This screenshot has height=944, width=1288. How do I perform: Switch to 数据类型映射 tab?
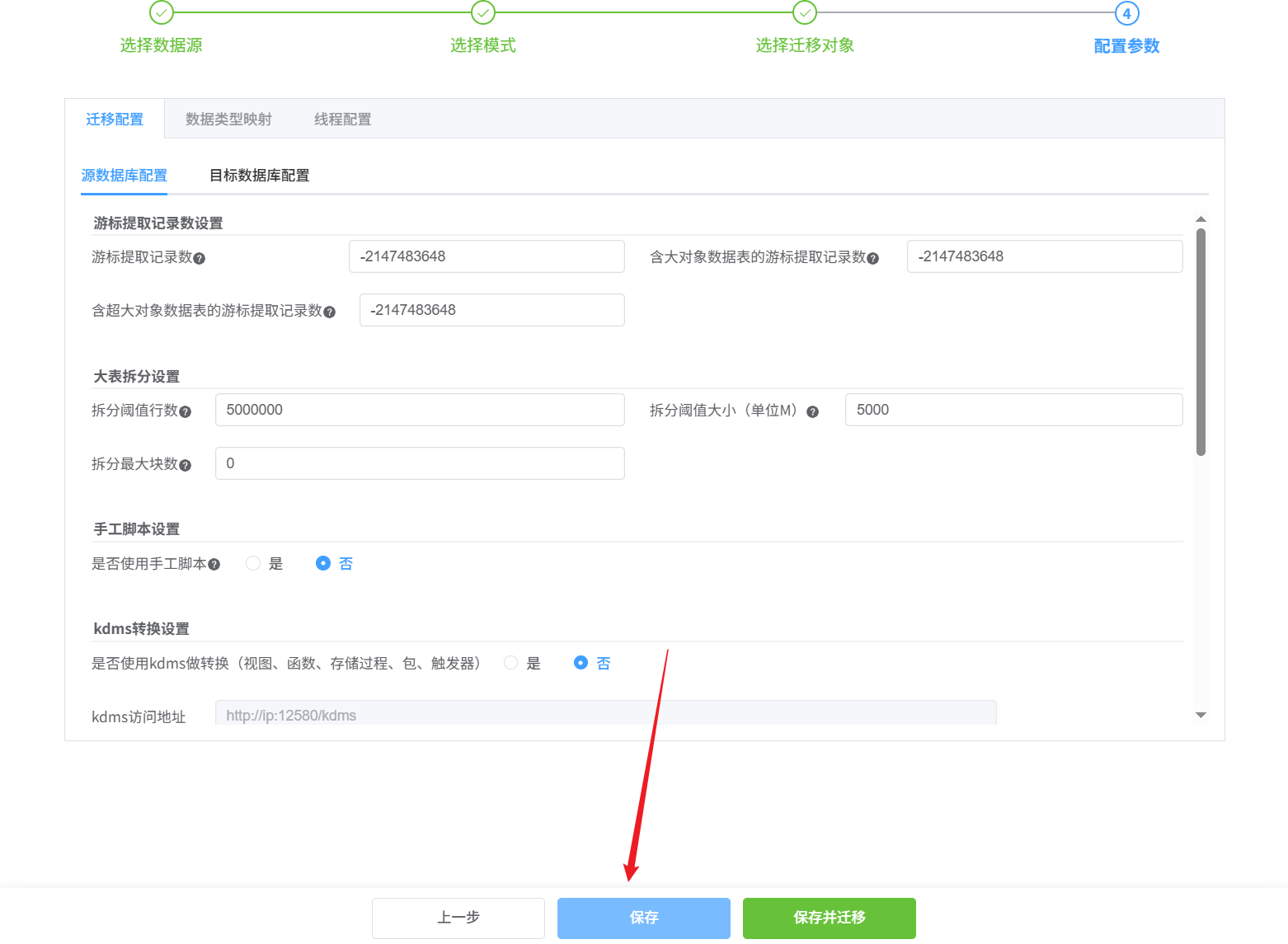tap(228, 119)
